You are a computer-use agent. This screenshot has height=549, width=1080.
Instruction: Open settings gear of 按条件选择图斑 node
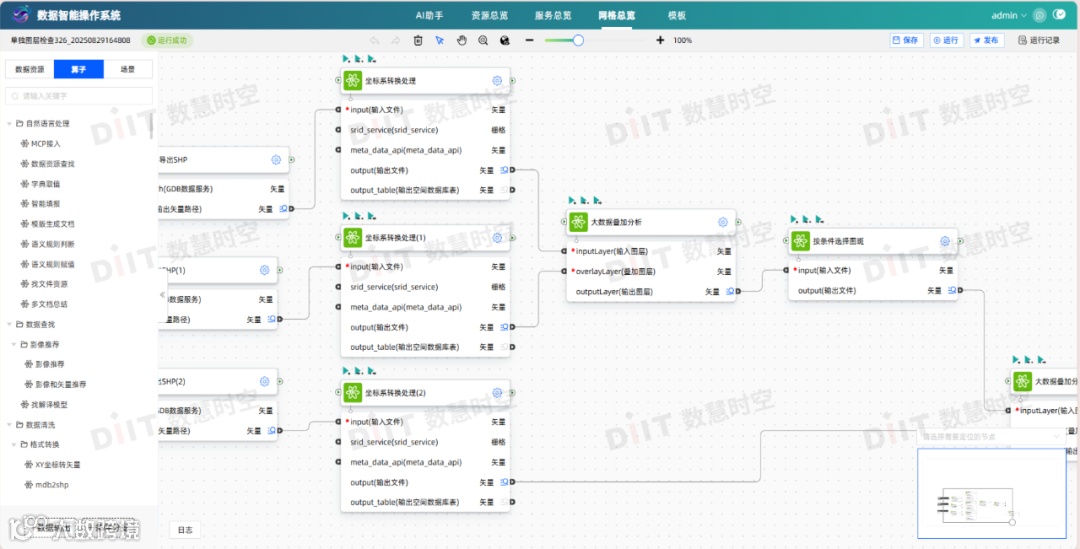pos(945,241)
